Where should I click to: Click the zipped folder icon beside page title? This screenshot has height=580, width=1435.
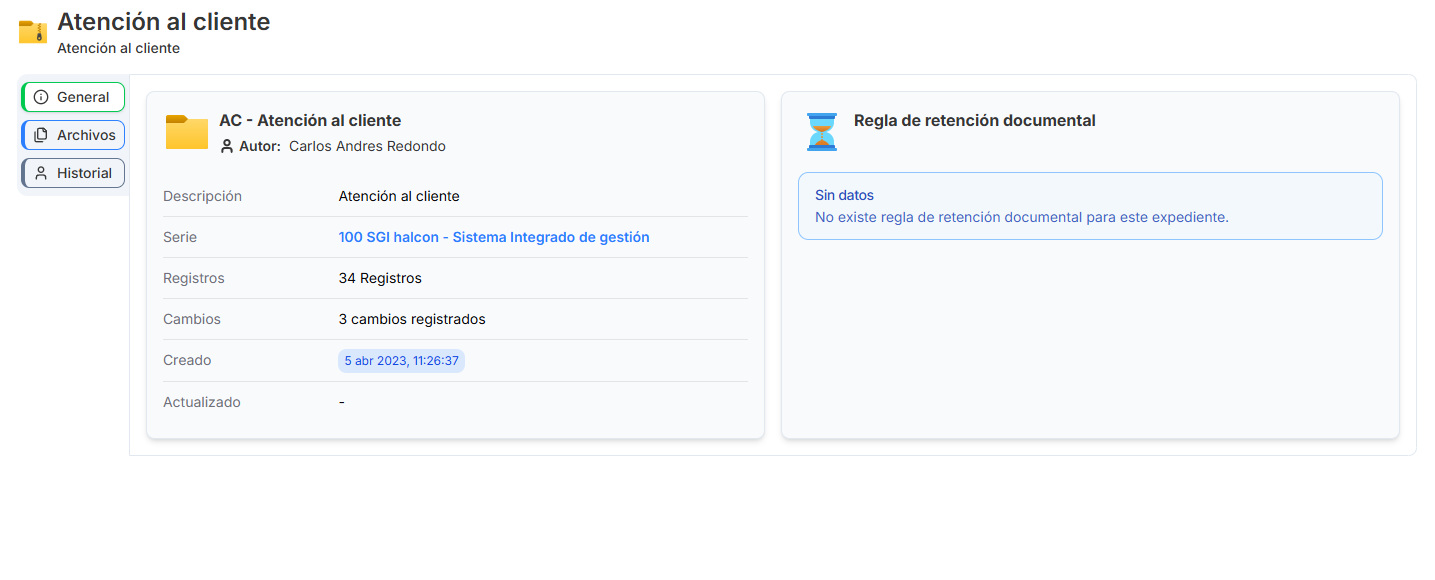(x=33, y=32)
